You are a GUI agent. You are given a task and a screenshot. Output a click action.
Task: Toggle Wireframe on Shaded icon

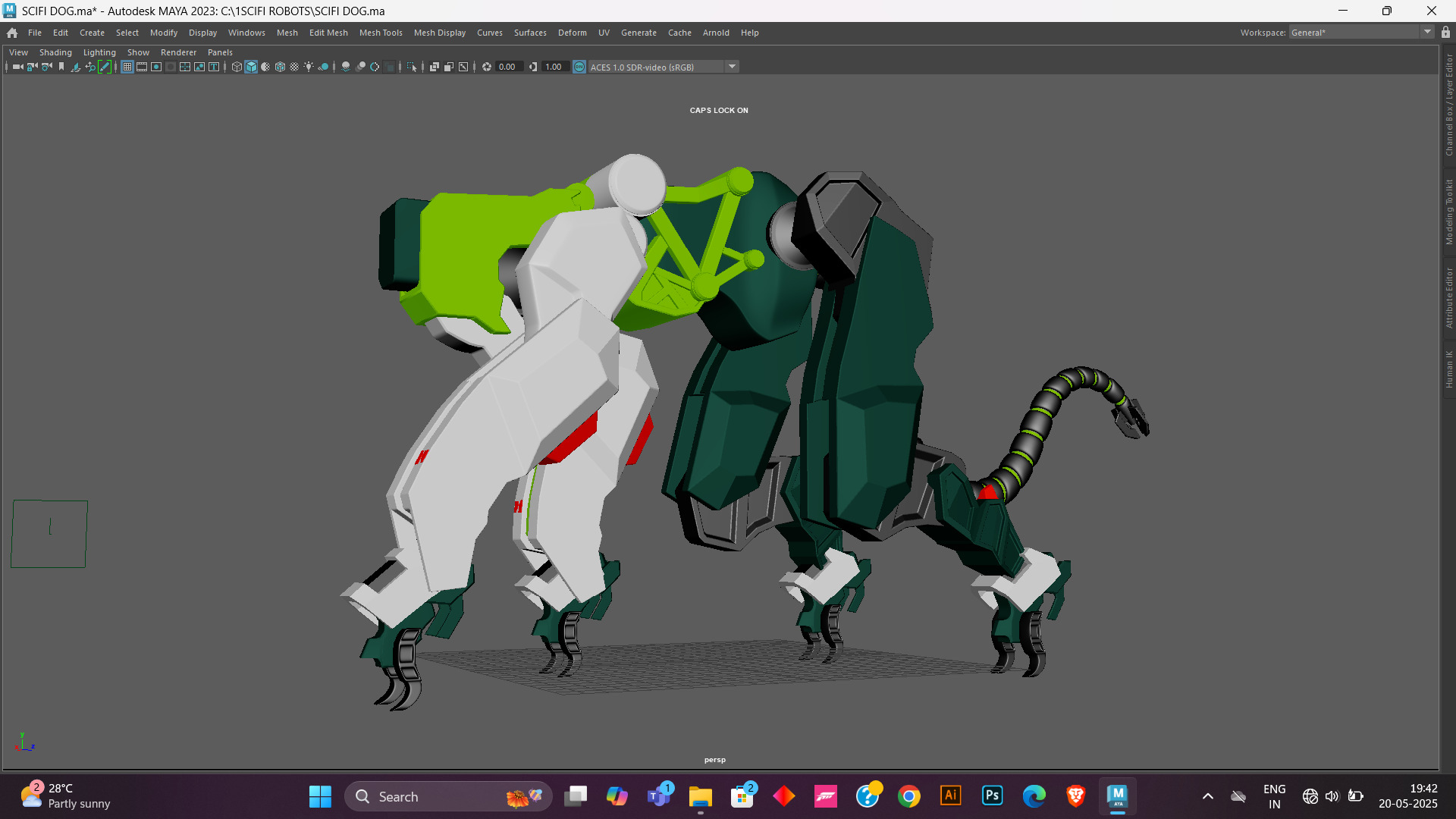pyautogui.click(x=280, y=67)
